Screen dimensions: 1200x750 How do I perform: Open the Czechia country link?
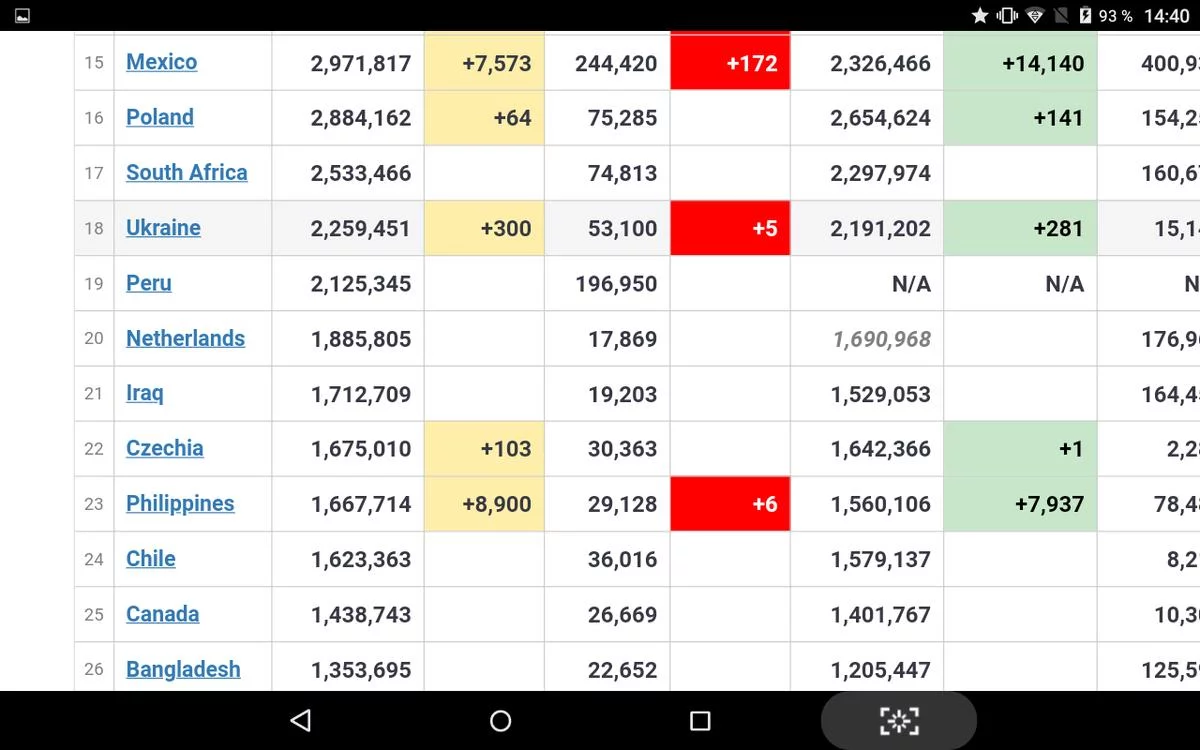165,448
